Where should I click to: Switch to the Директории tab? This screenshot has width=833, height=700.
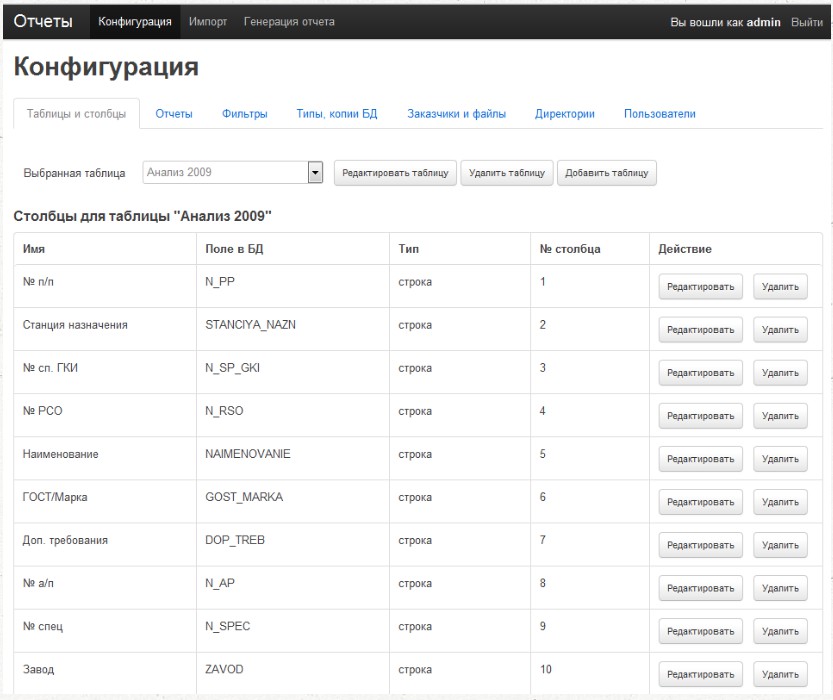click(565, 114)
